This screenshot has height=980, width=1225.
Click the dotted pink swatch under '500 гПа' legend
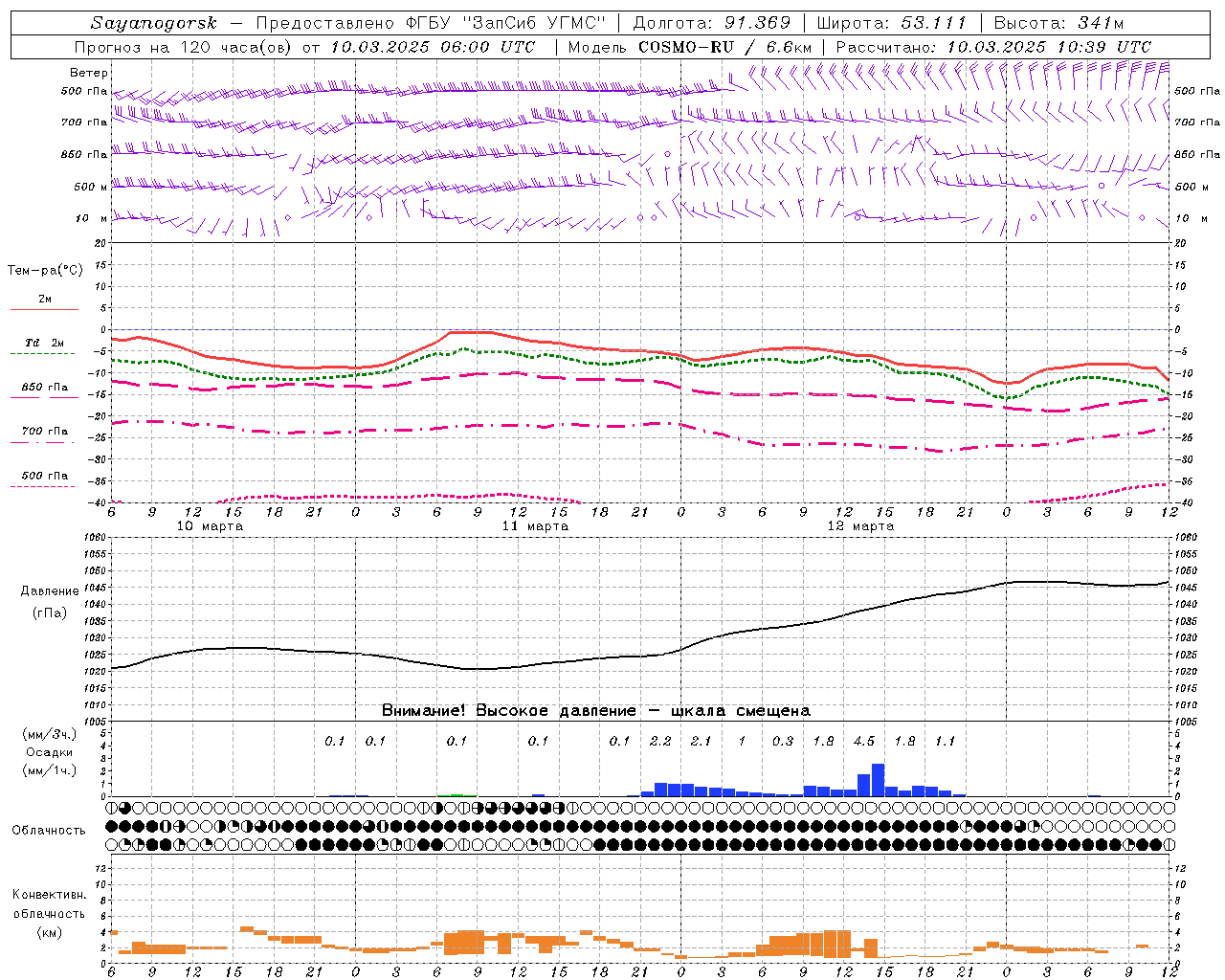point(42,487)
